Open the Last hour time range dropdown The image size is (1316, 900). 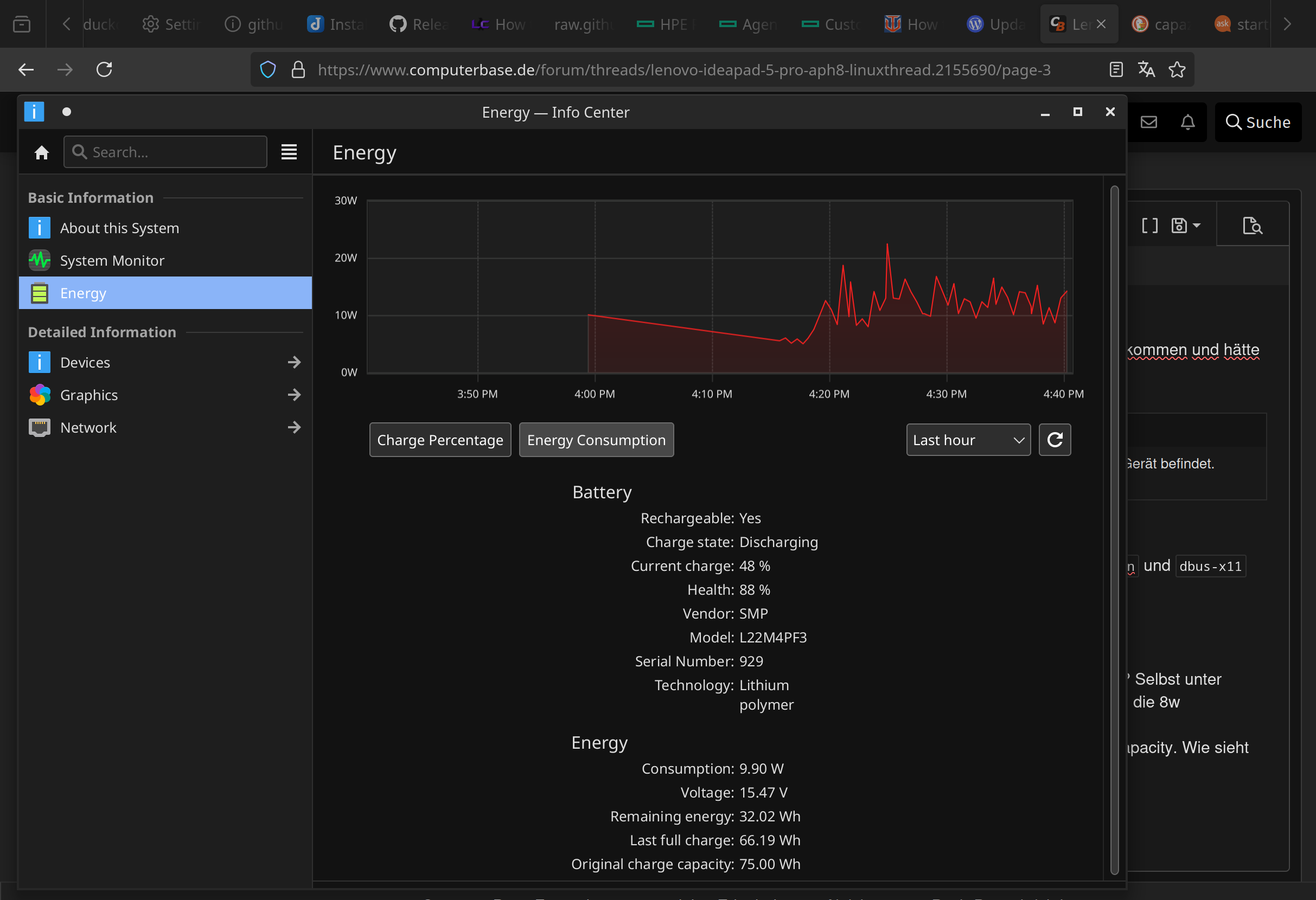(x=968, y=440)
